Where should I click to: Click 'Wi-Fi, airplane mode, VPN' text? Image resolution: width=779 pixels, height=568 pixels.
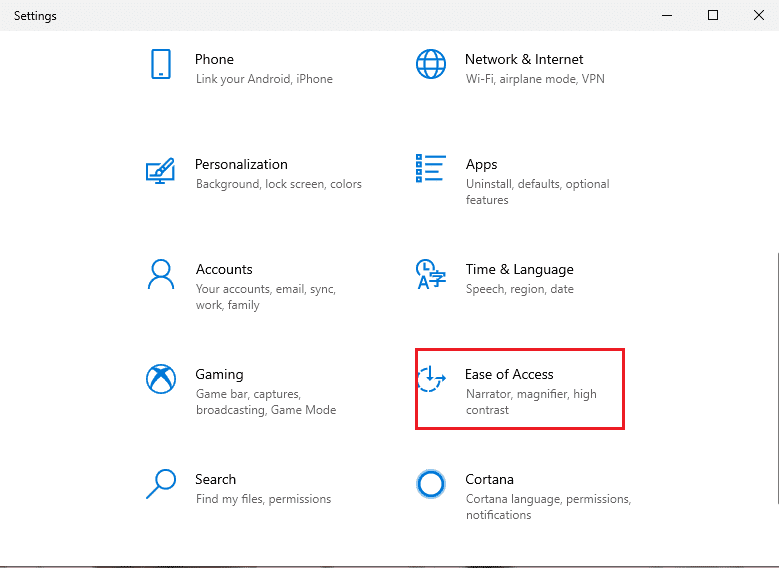(535, 79)
